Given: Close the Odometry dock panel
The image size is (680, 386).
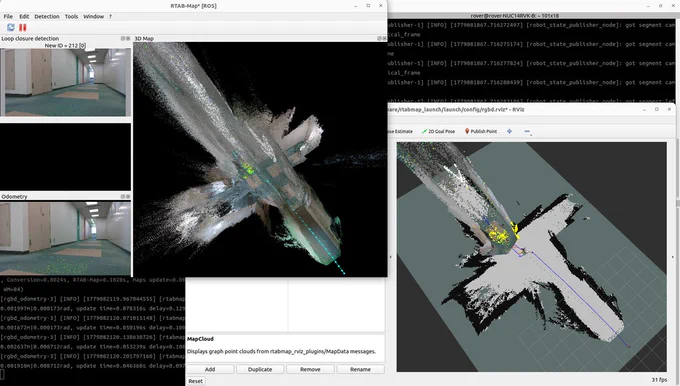Looking at the screenshot, I should (128, 196).
